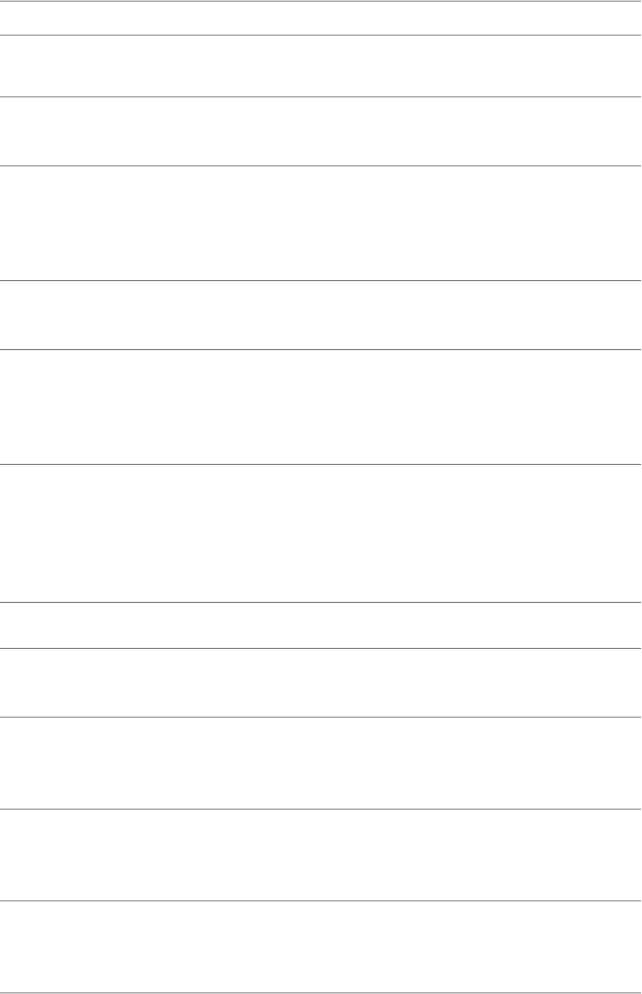
Task: Select the fourth empty row from top
Action: click(x=320, y=223)
